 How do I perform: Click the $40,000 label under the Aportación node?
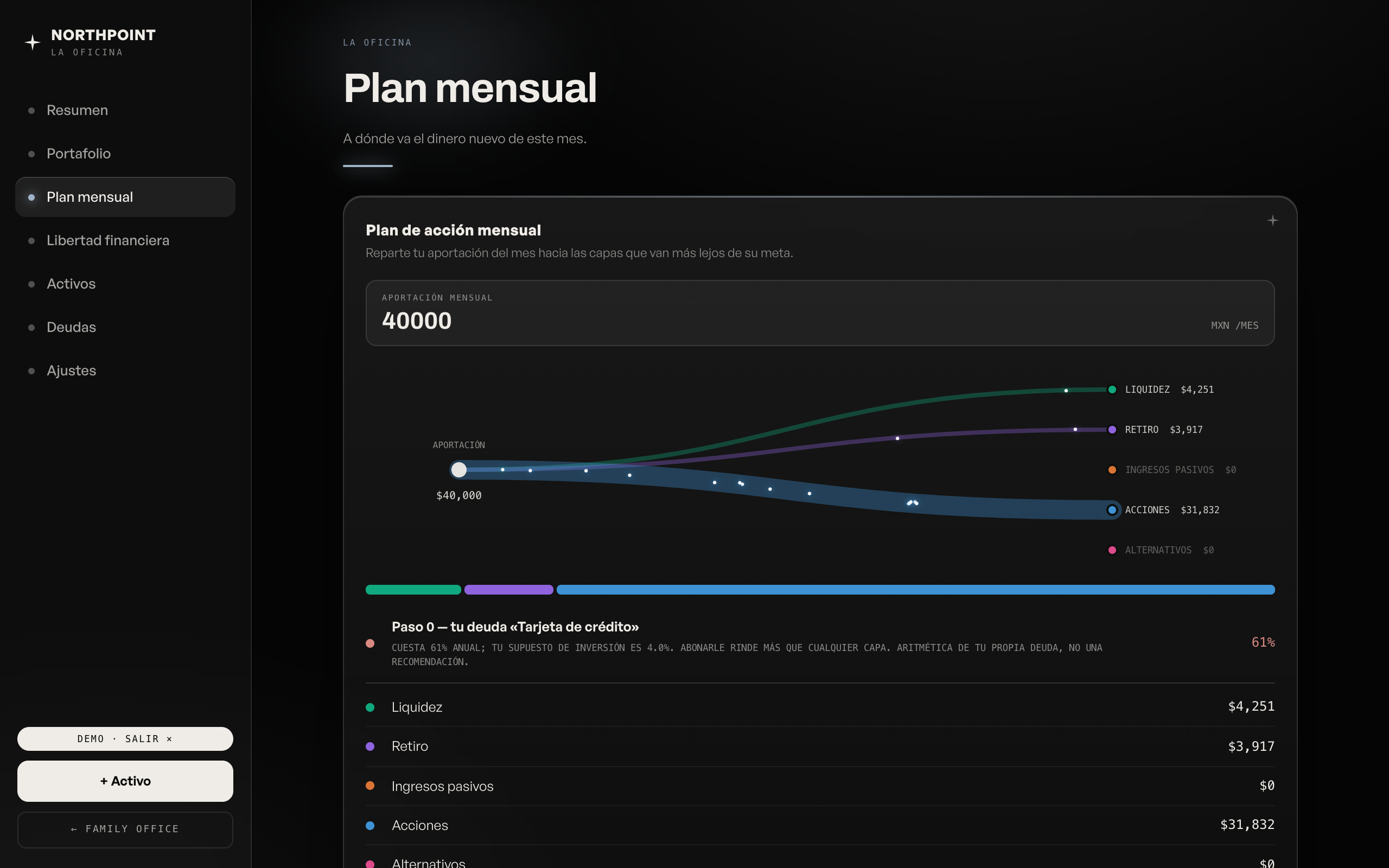458,495
